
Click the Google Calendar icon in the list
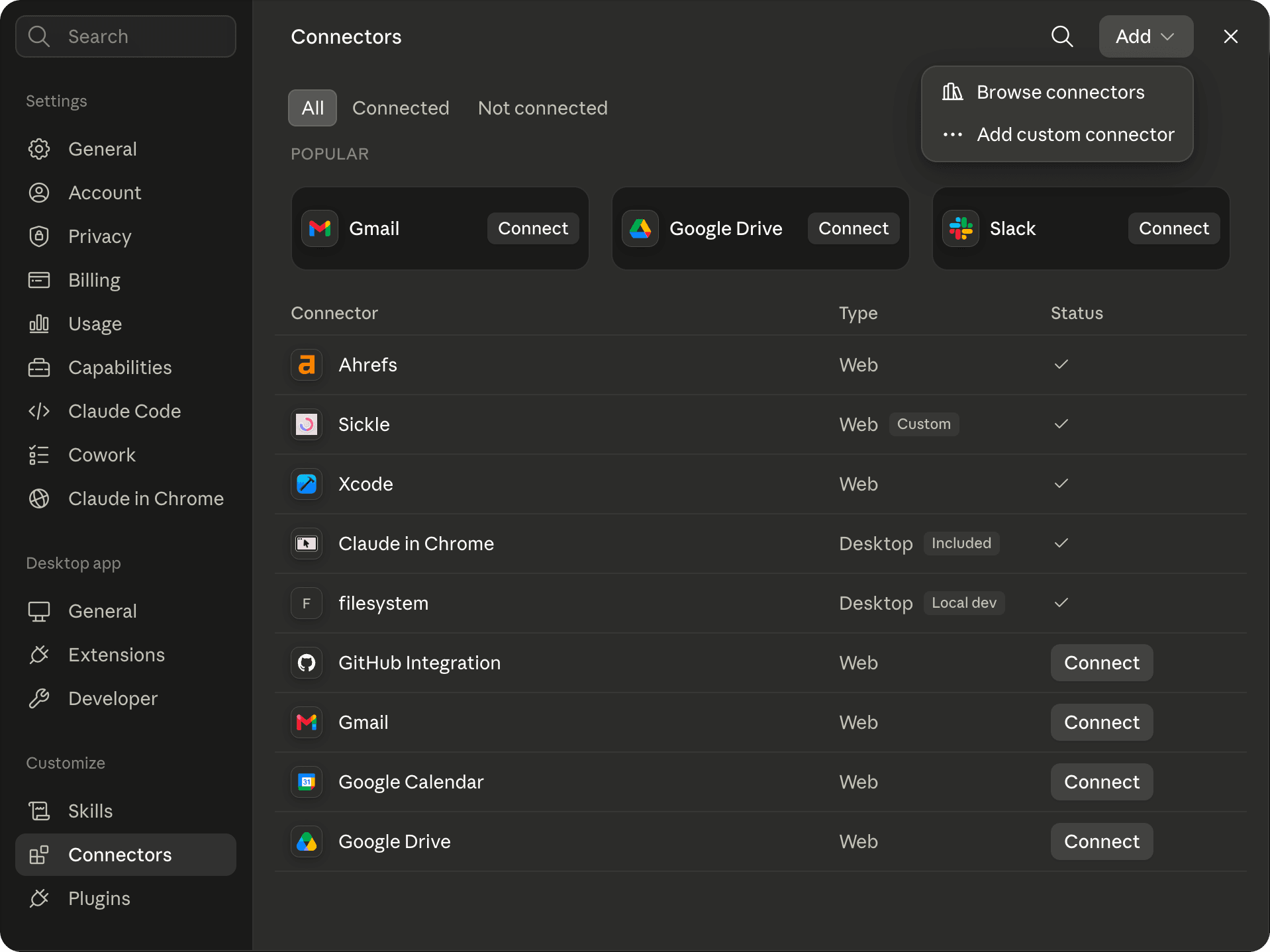[307, 782]
